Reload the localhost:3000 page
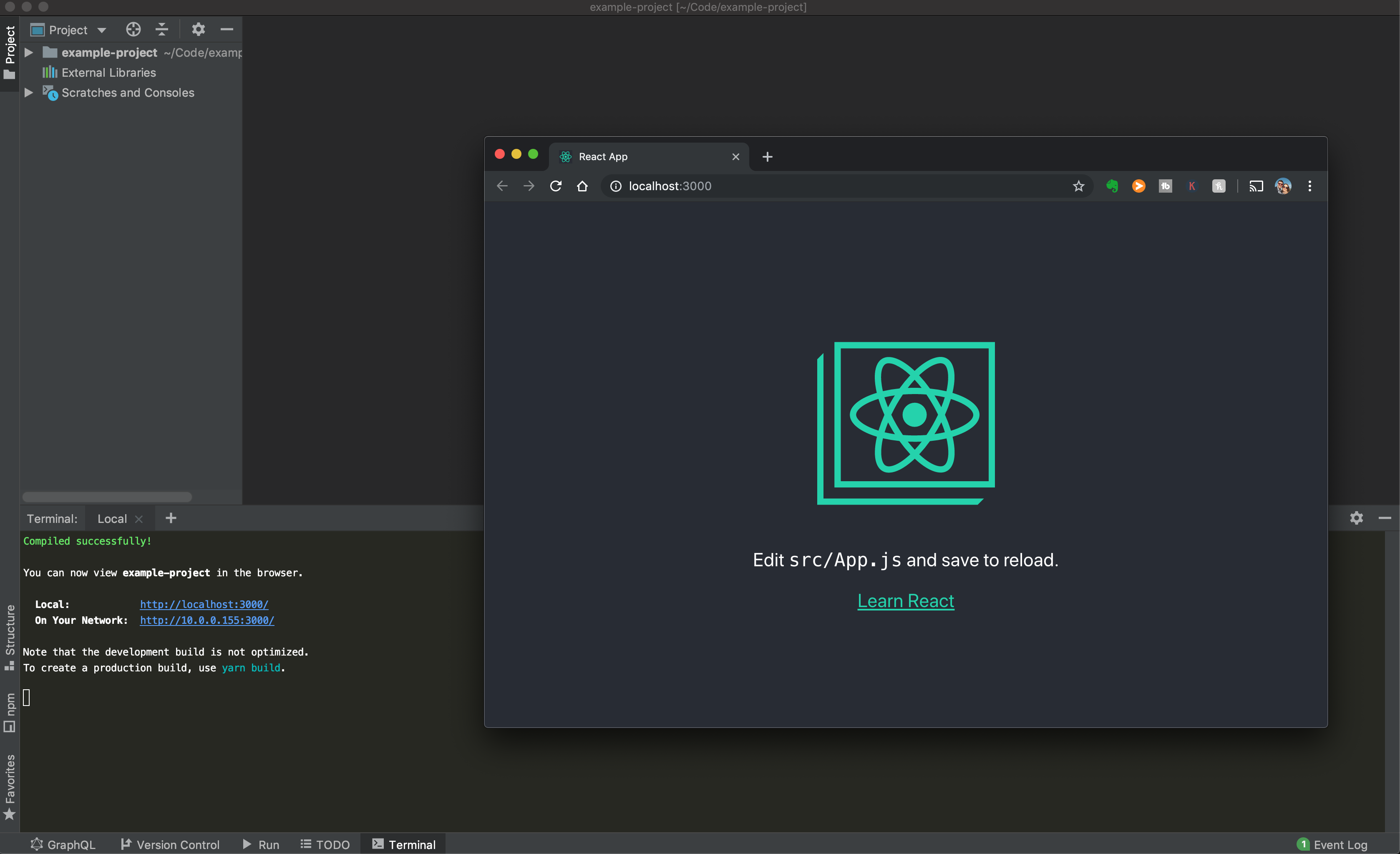1400x854 pixels. (x=556, y=186)
